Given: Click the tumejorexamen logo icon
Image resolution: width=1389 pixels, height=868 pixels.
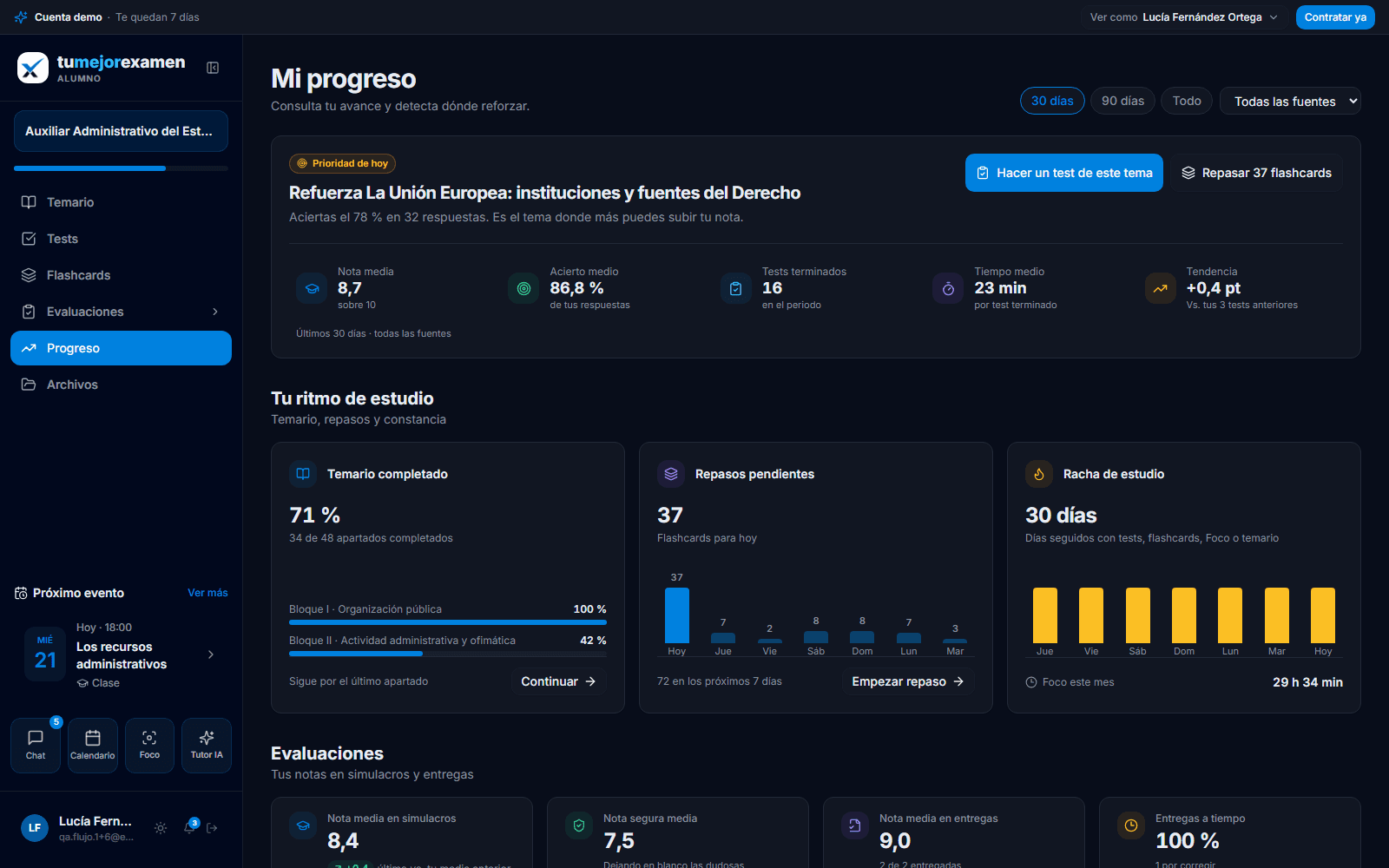Looking at the screenshot, I should 33,68.
